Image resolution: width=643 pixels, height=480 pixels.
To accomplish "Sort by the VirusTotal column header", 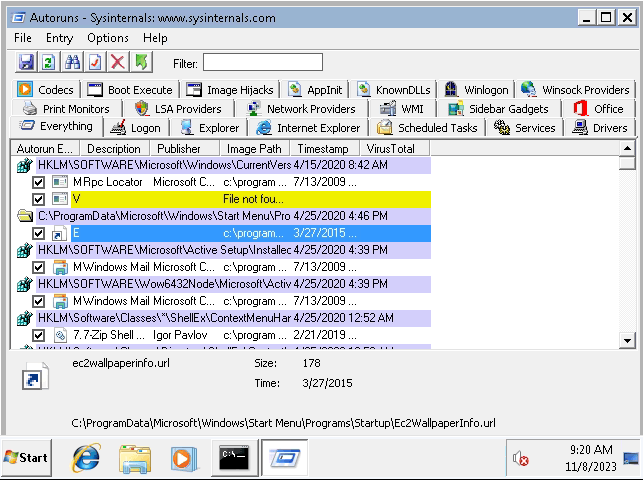I will (x=394, y=148).
